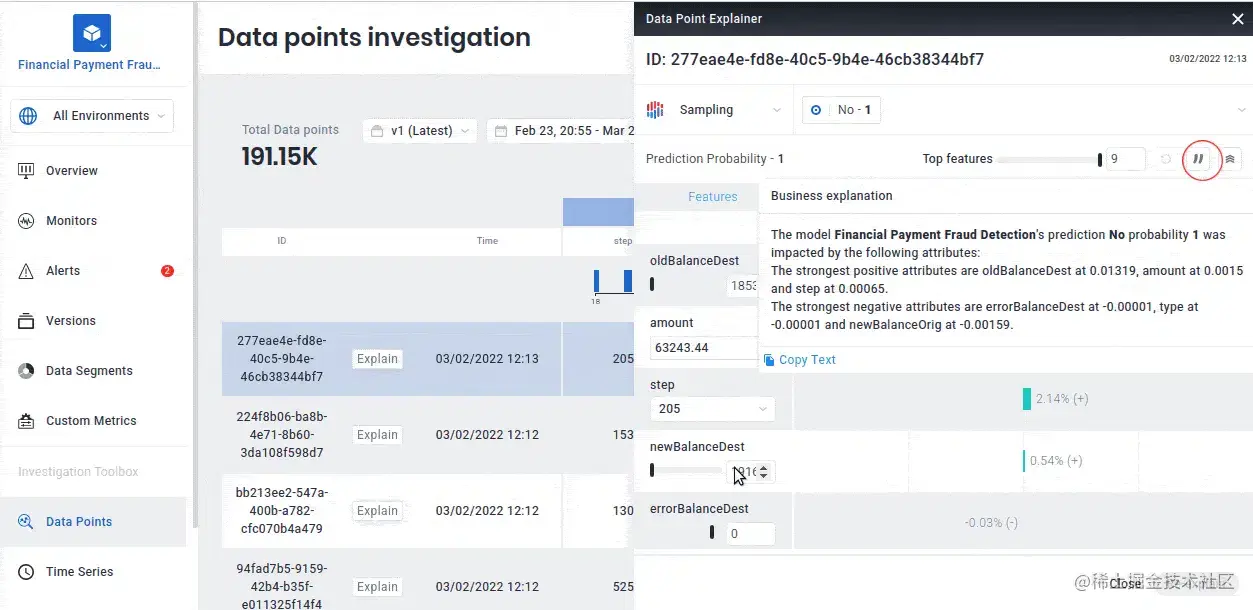Go to Monitors in sidebar
1253x610 pixels.
click(72, 221)
